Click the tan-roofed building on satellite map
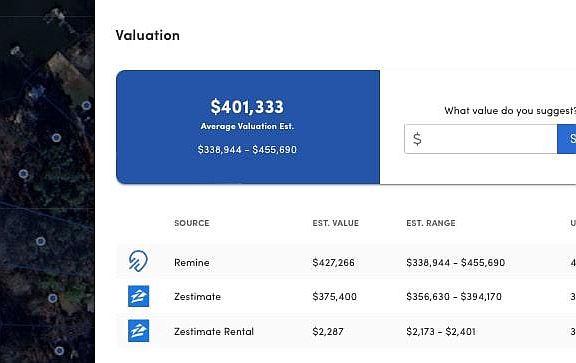This screenshot has width=576, height=363. tap(68, 73)
